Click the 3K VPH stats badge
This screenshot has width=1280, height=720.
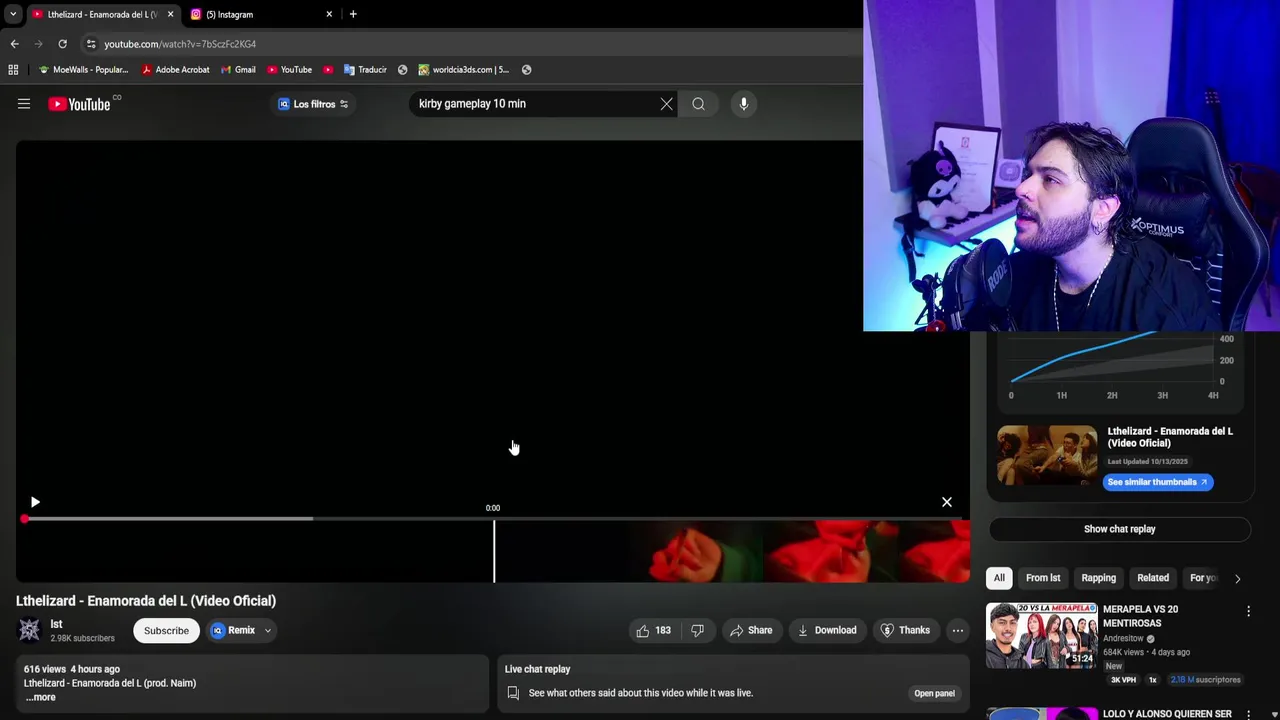coord(1123,680)
